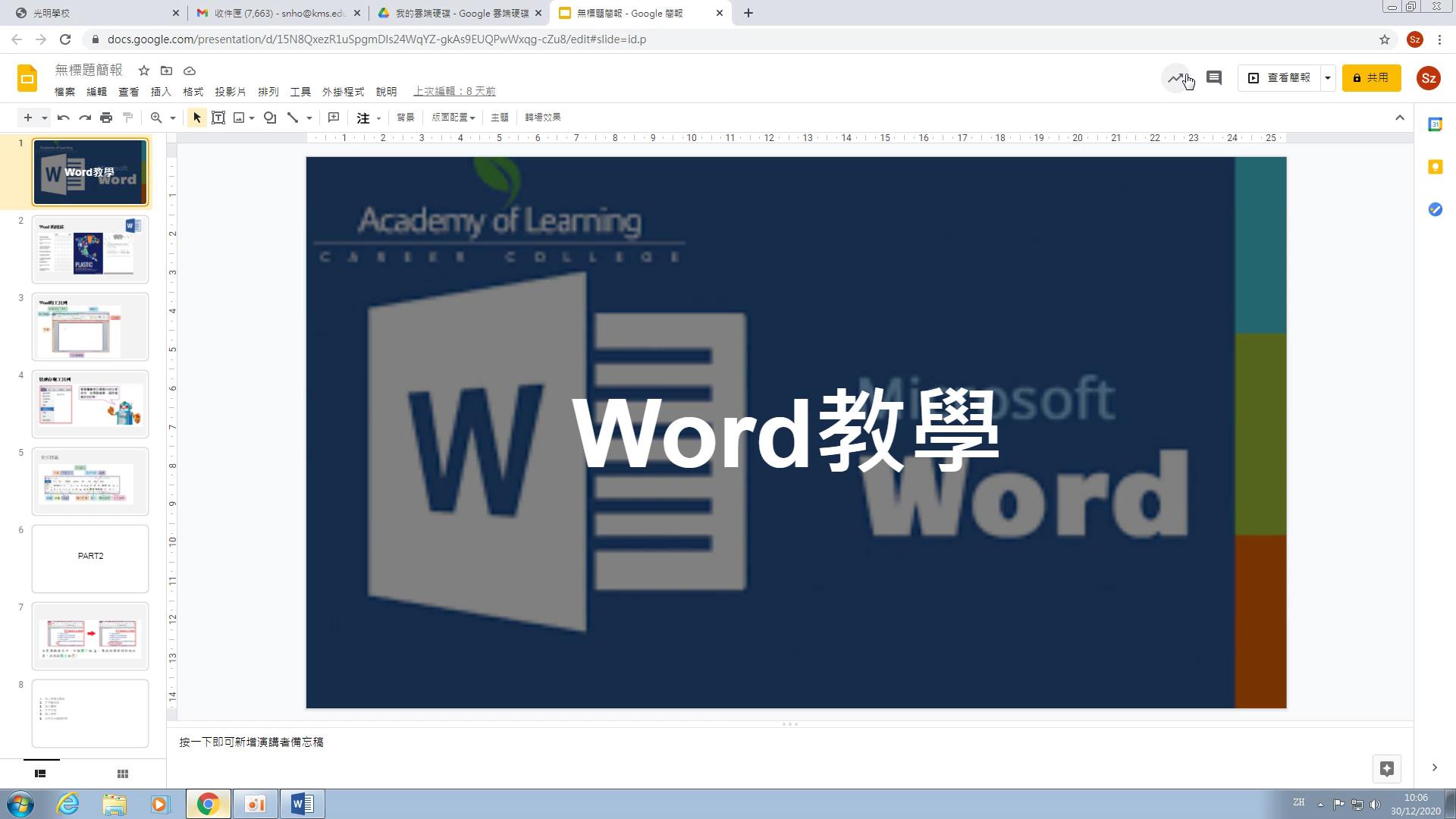The image size is (1456, 819).
Task: Click the yellow 共用 share button
Action: (x=1371, y=78)
